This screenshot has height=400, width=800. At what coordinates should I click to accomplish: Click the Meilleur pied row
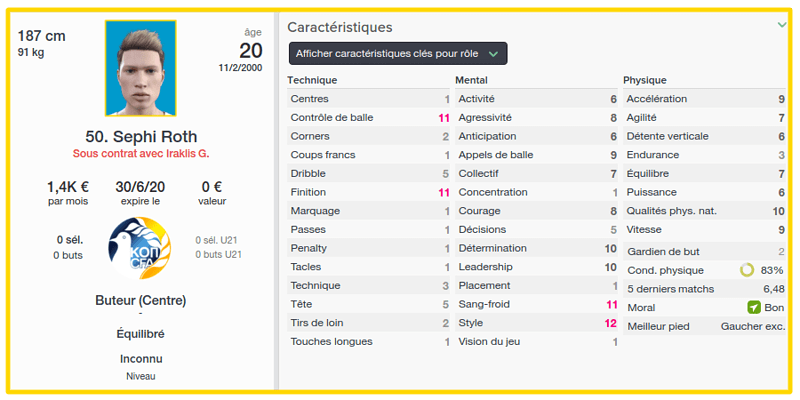click(x=705, y=327)
